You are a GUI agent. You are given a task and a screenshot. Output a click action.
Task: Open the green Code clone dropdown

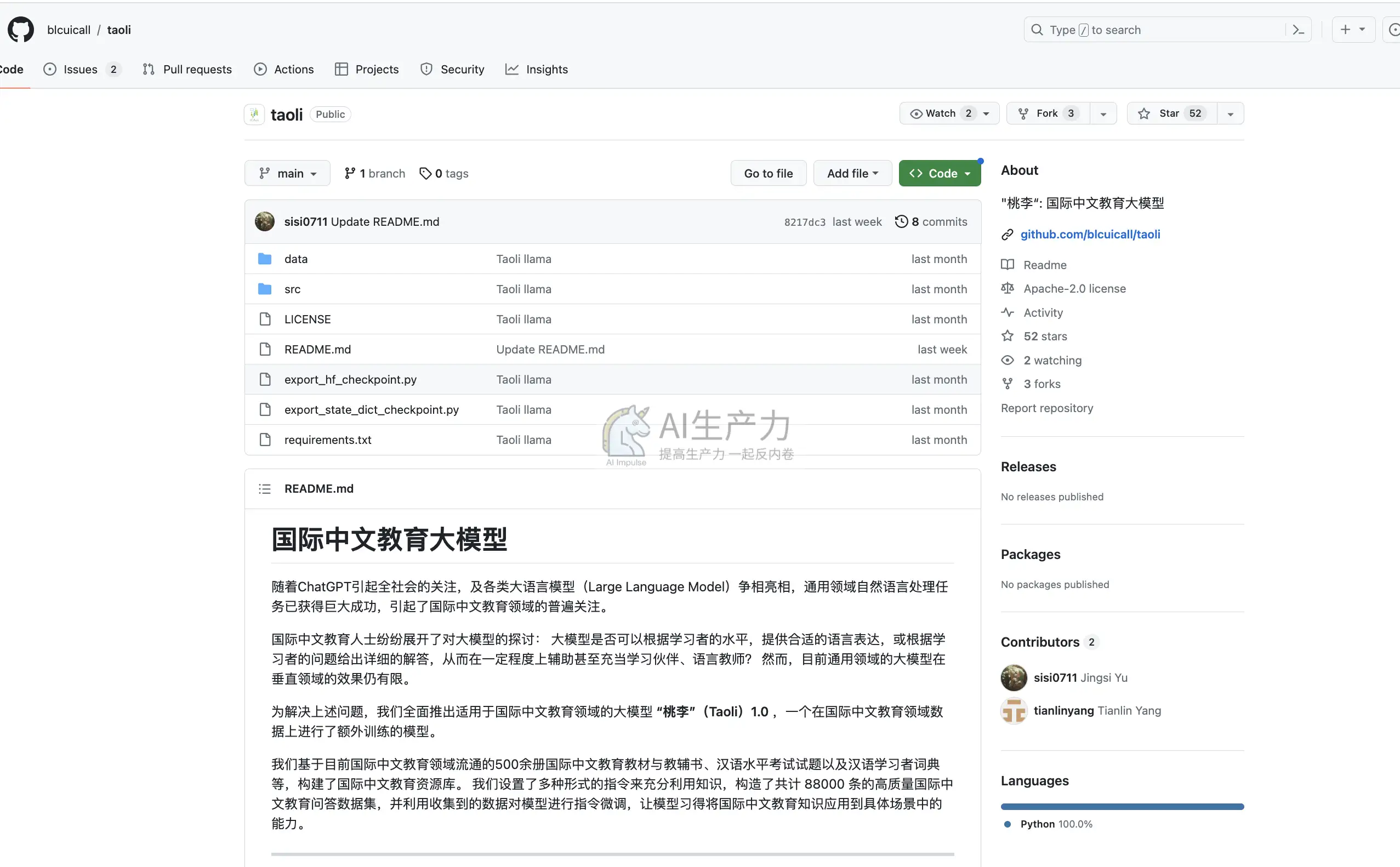(x=940, y=173)
